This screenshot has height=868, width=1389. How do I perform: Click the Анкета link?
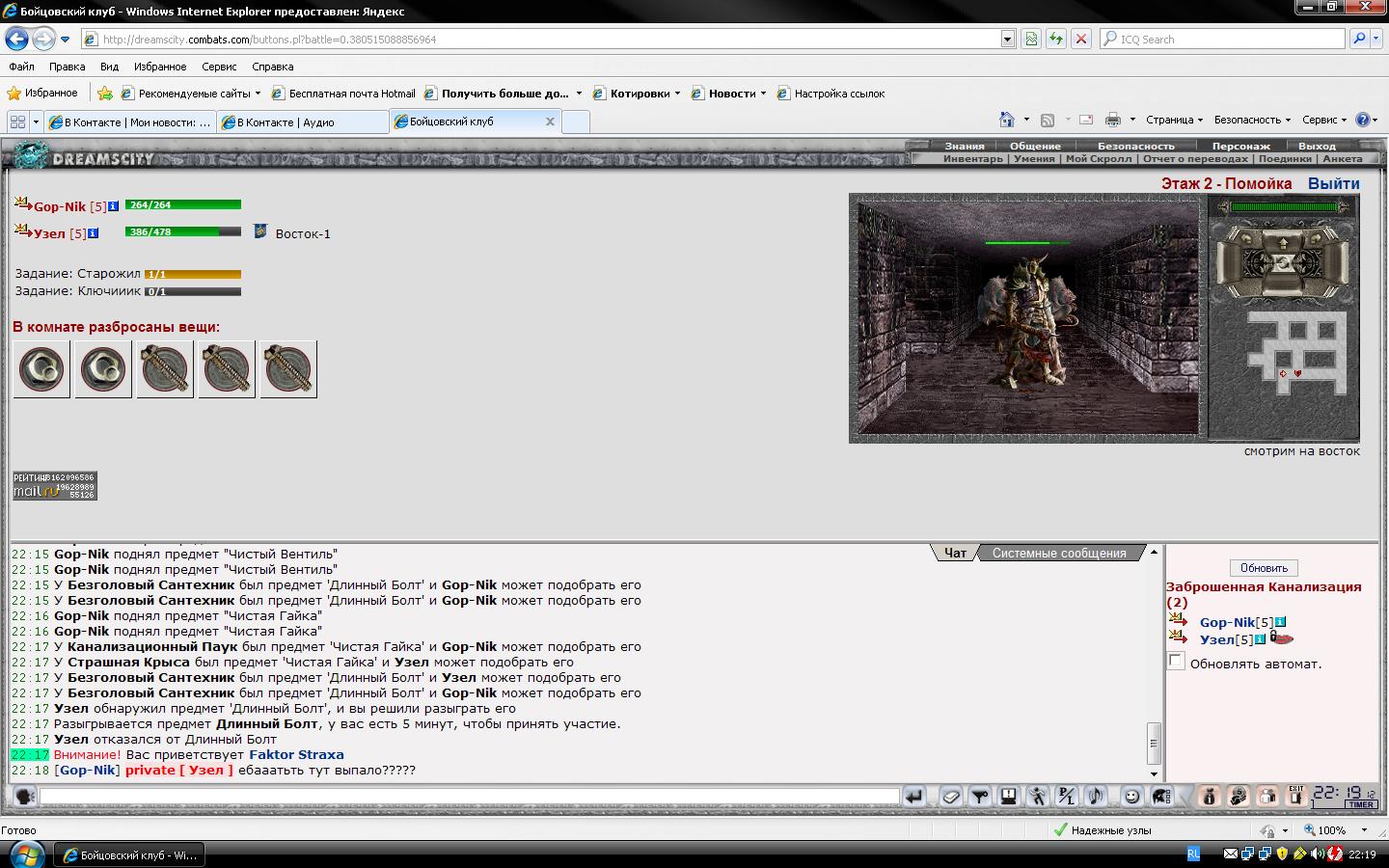[x=1343, y=159]
